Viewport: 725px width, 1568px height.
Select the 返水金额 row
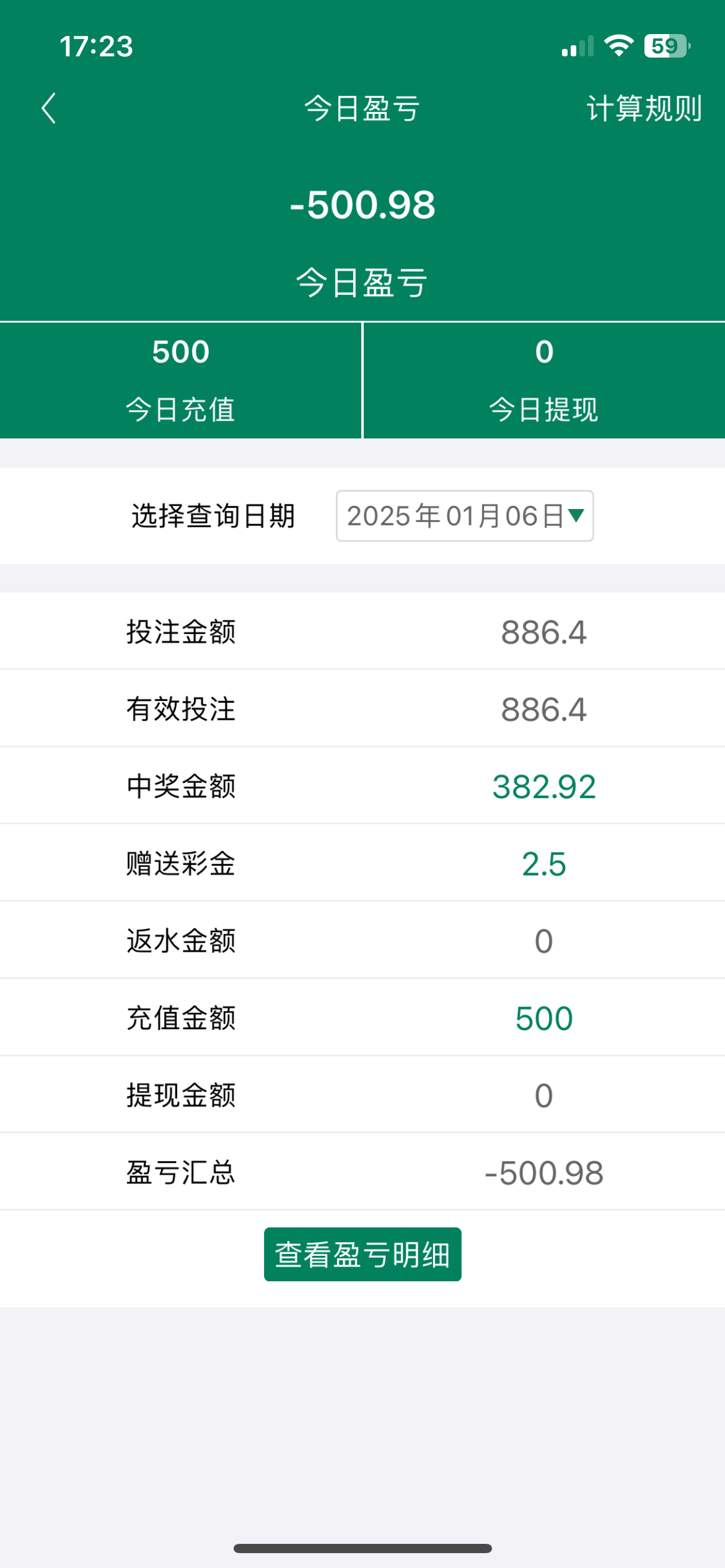click(x=362, y=941)
